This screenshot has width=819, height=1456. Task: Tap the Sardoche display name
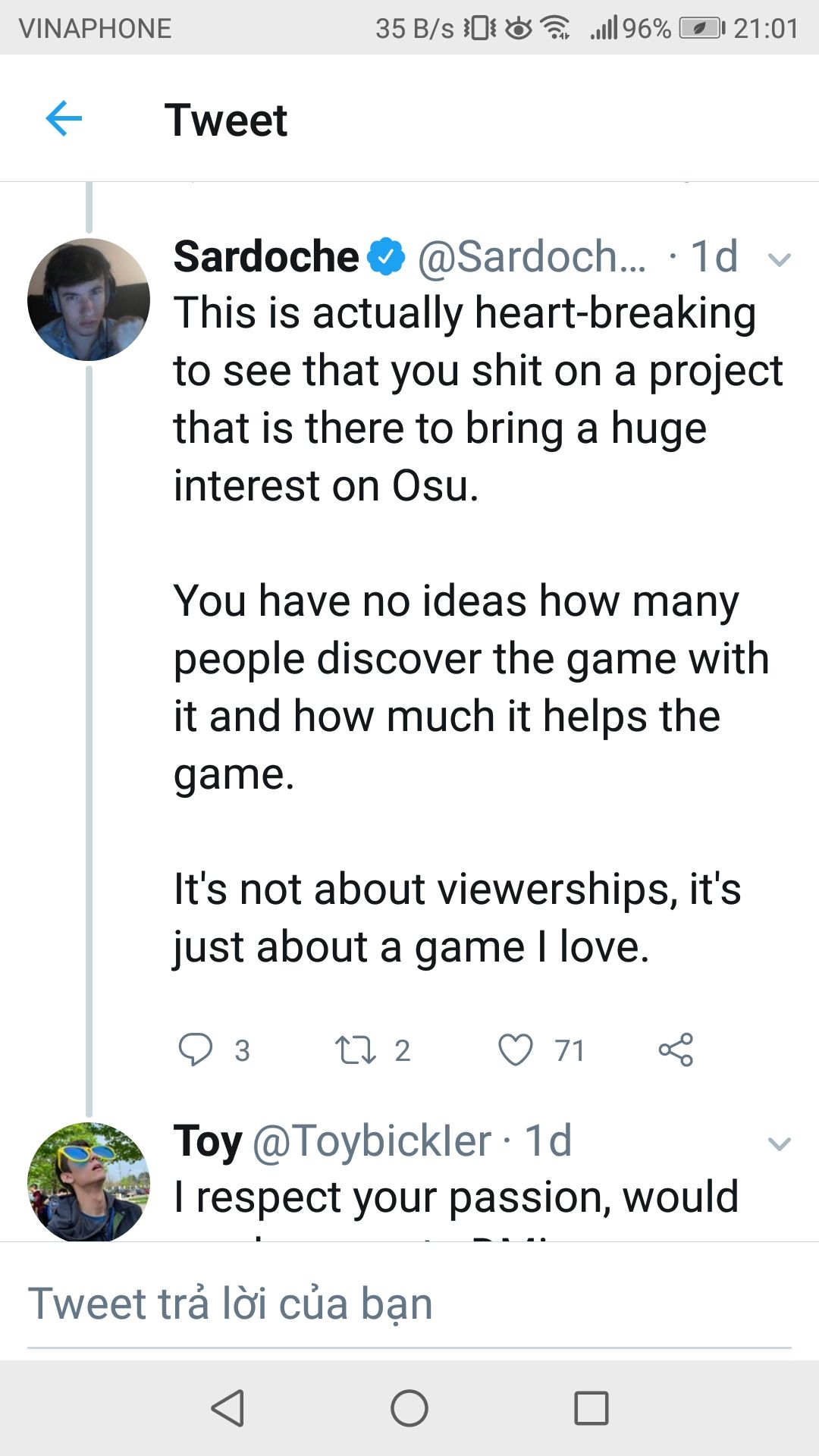[265, 256]
